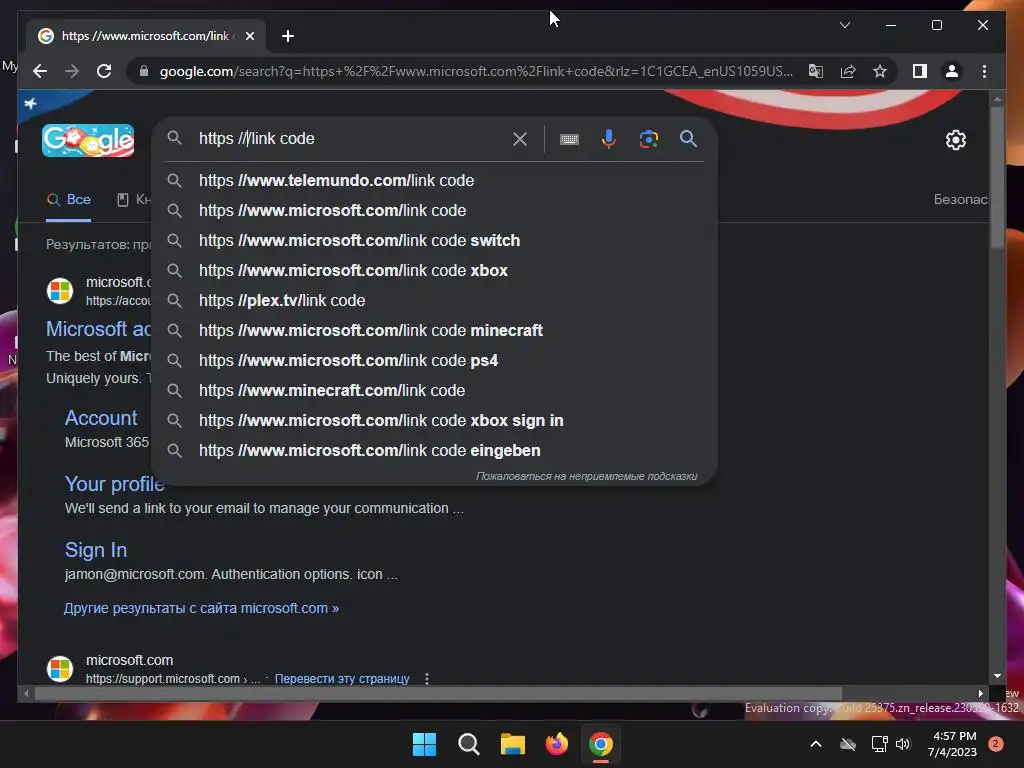Reload the current page
This screenshot has height=768, width=1024.
coord(104,71)
